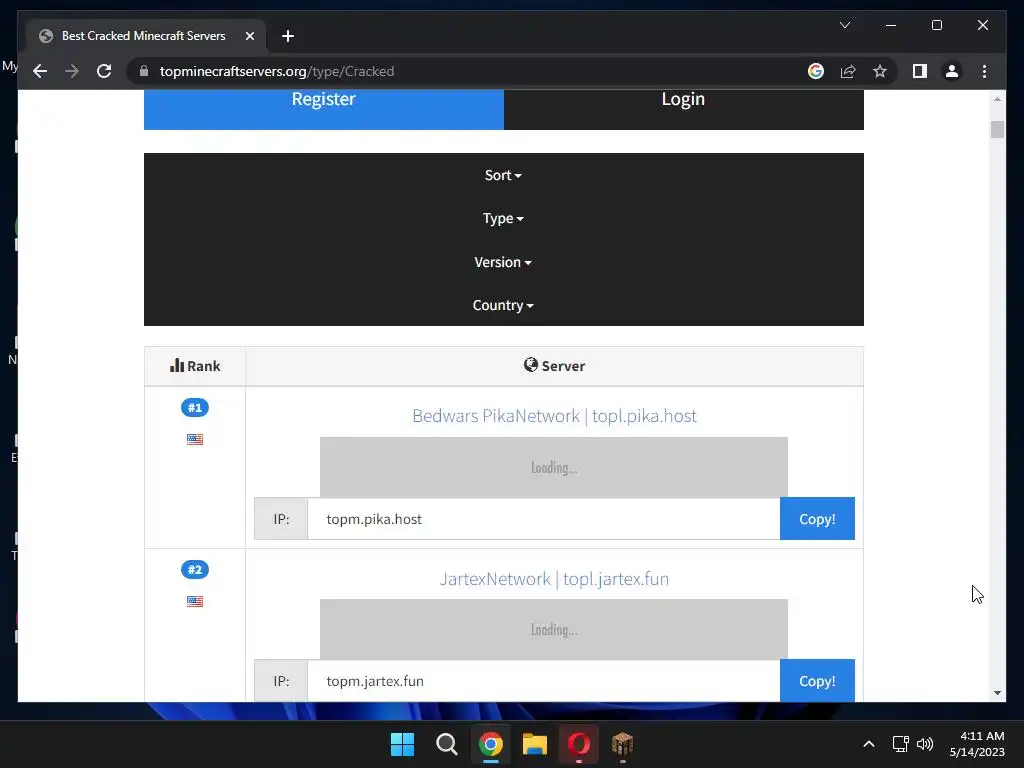The height and width of the screenshot is (768, 1024).
Task: Select the topm.jartex.fun IP field
Action: click(x=543, y=680)
